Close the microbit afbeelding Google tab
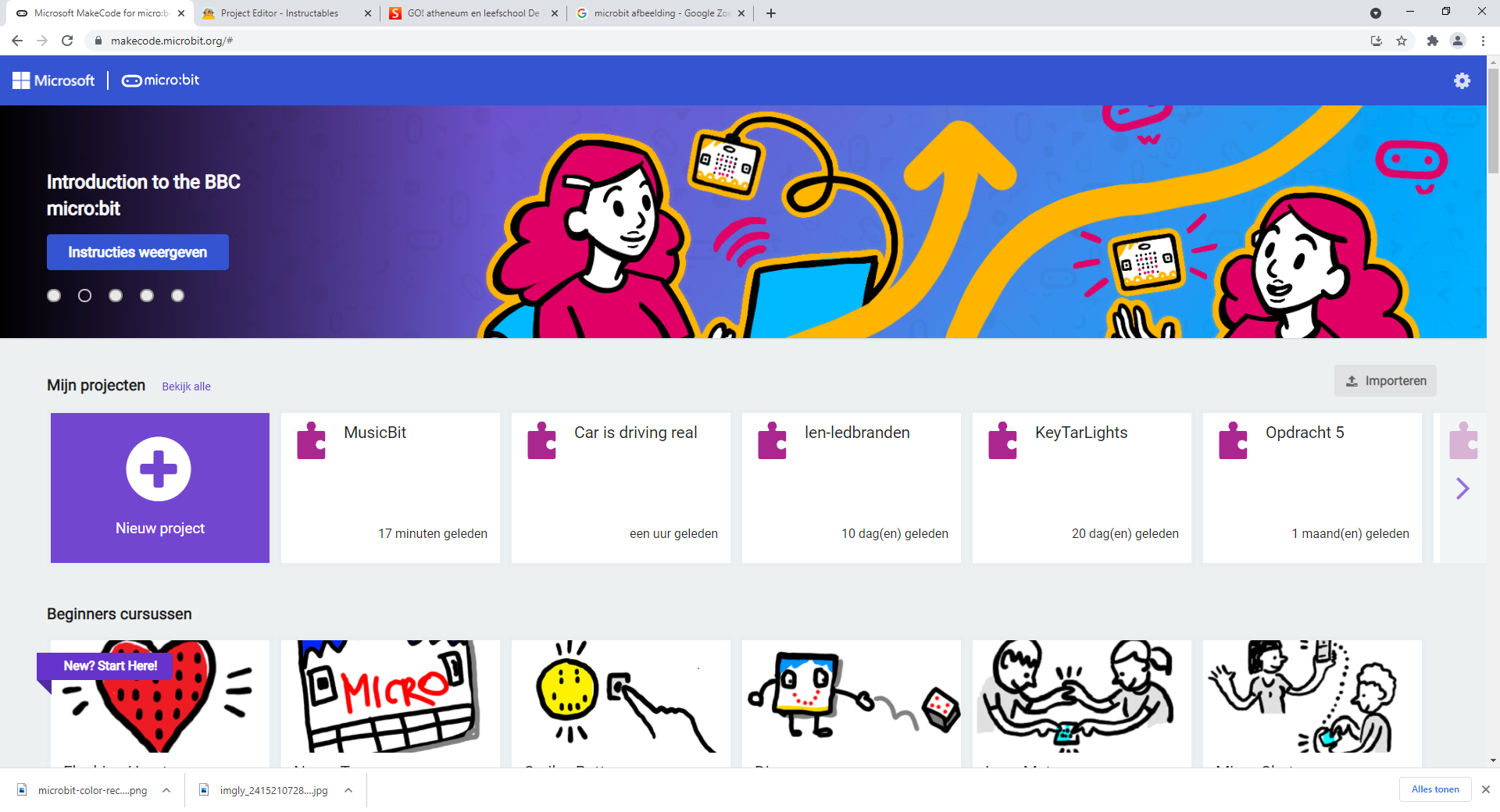This screenshot has width=1500, height=812. point(741,13)
